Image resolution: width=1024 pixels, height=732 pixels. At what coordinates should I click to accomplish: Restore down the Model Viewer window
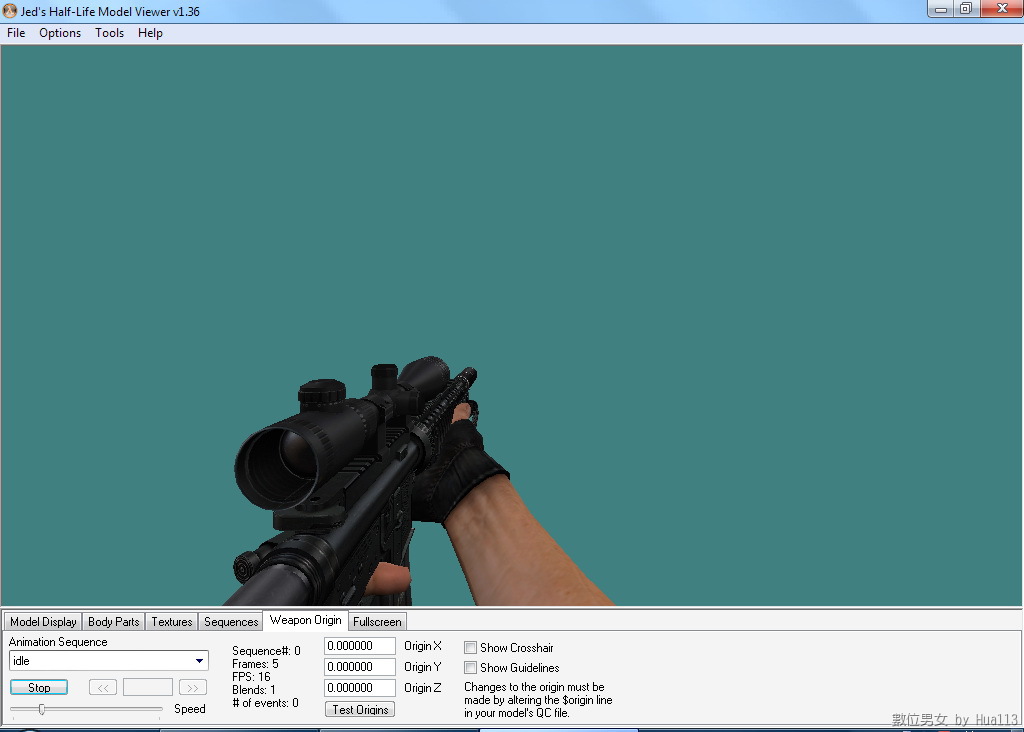[x=966, y=8]
